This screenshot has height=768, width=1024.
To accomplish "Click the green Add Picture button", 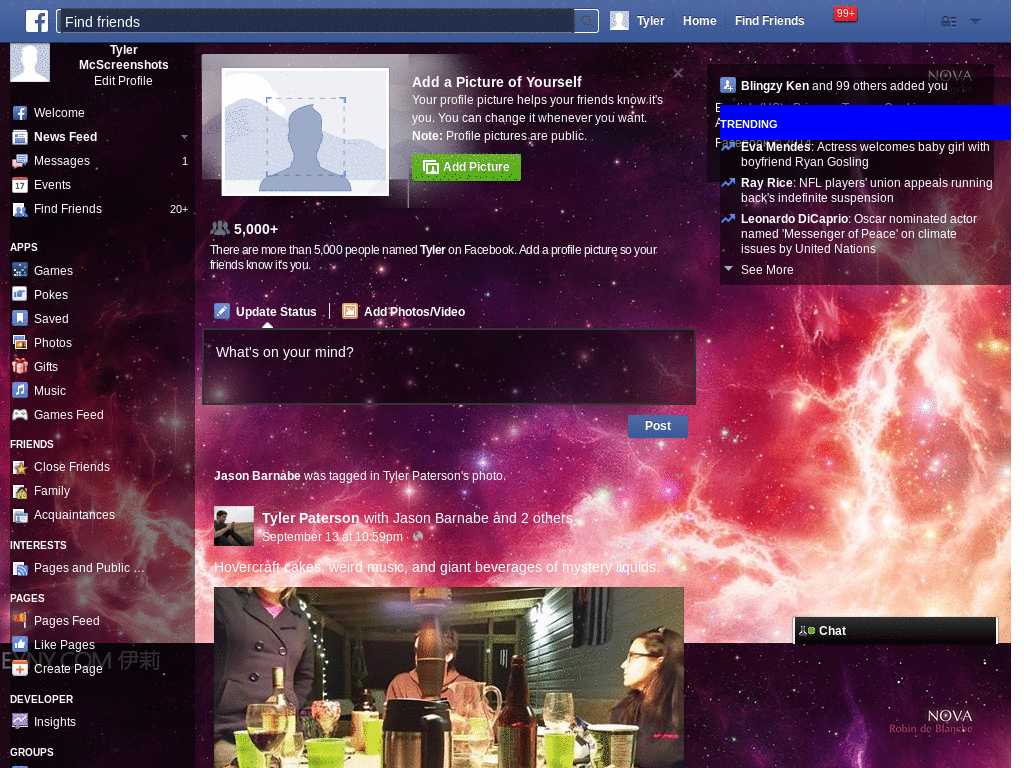I will [x=466, y=167].
